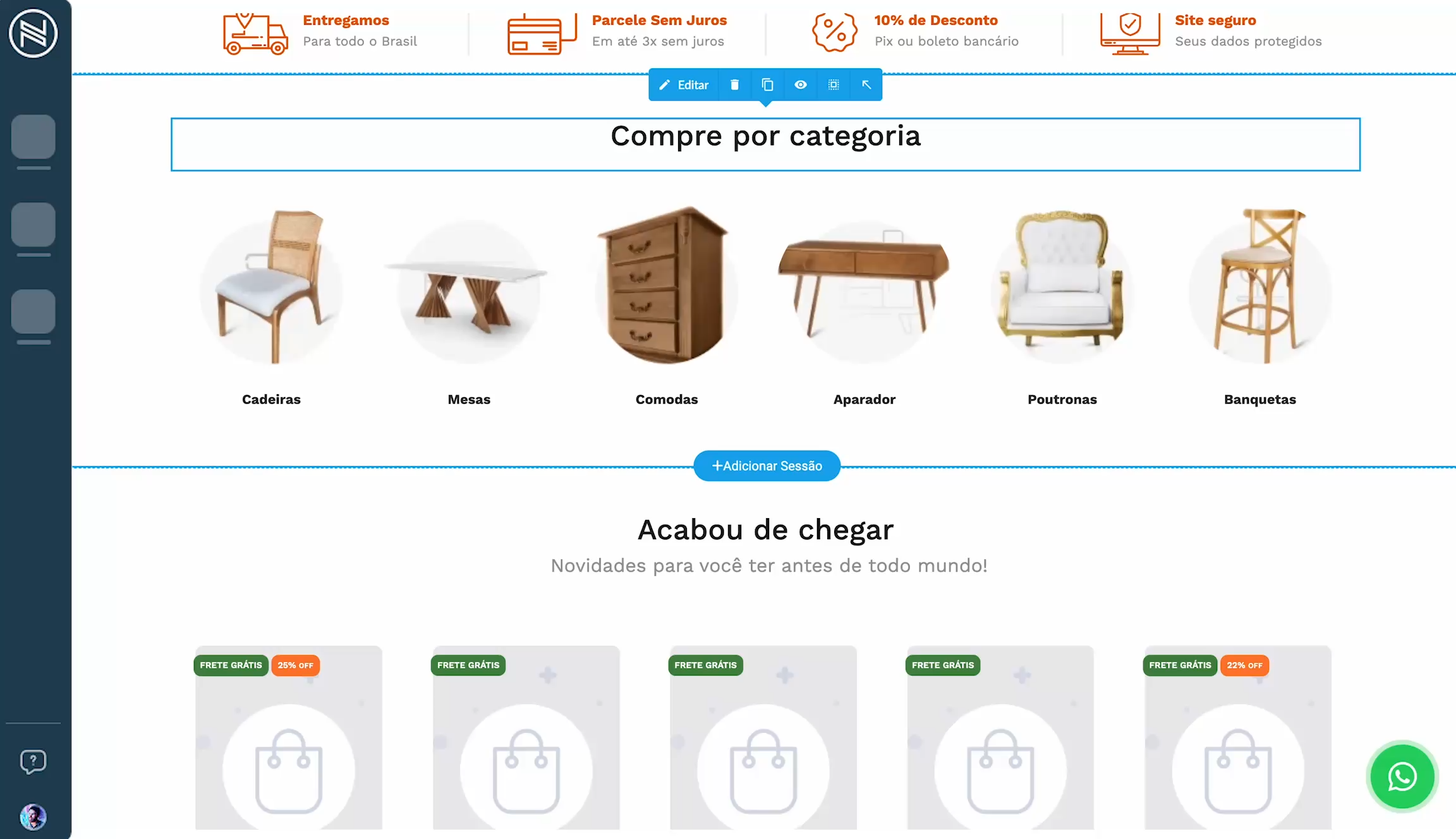Click the select-container icon in toolbar
The width and height of the screenshot is (1456, 839).
tap(834, 85)
